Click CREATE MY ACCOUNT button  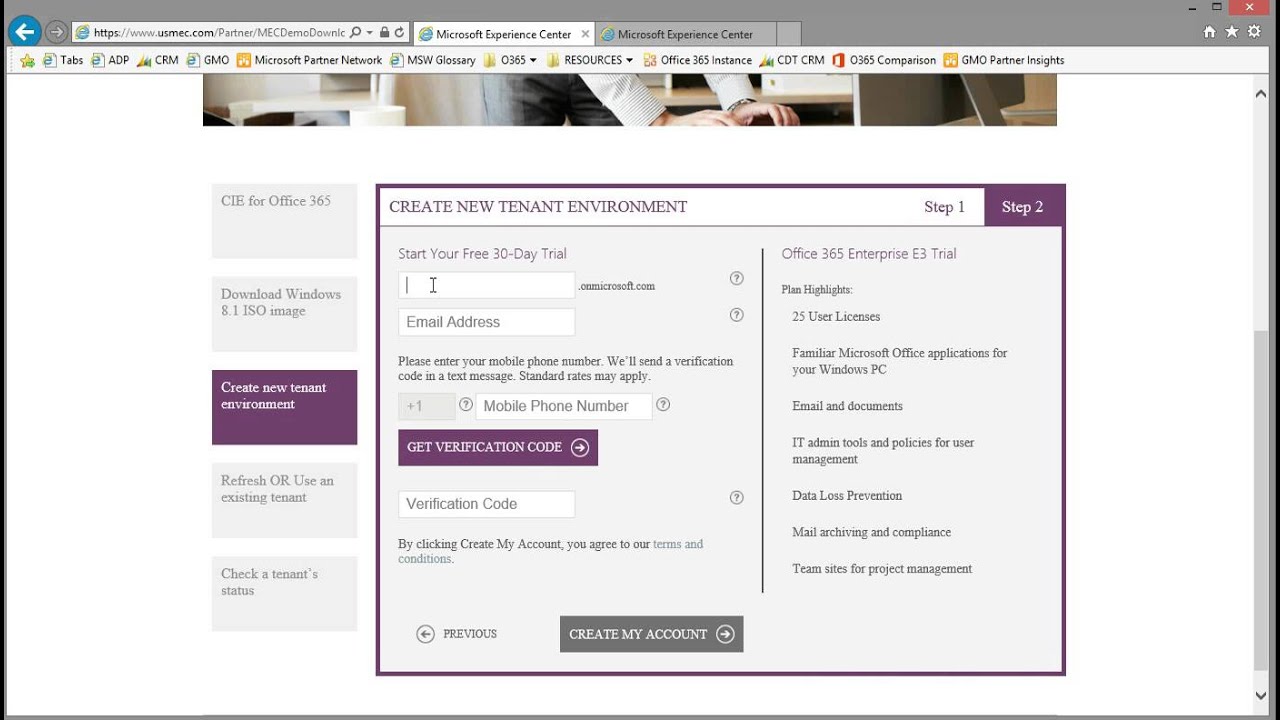click(x=651, y=634)
